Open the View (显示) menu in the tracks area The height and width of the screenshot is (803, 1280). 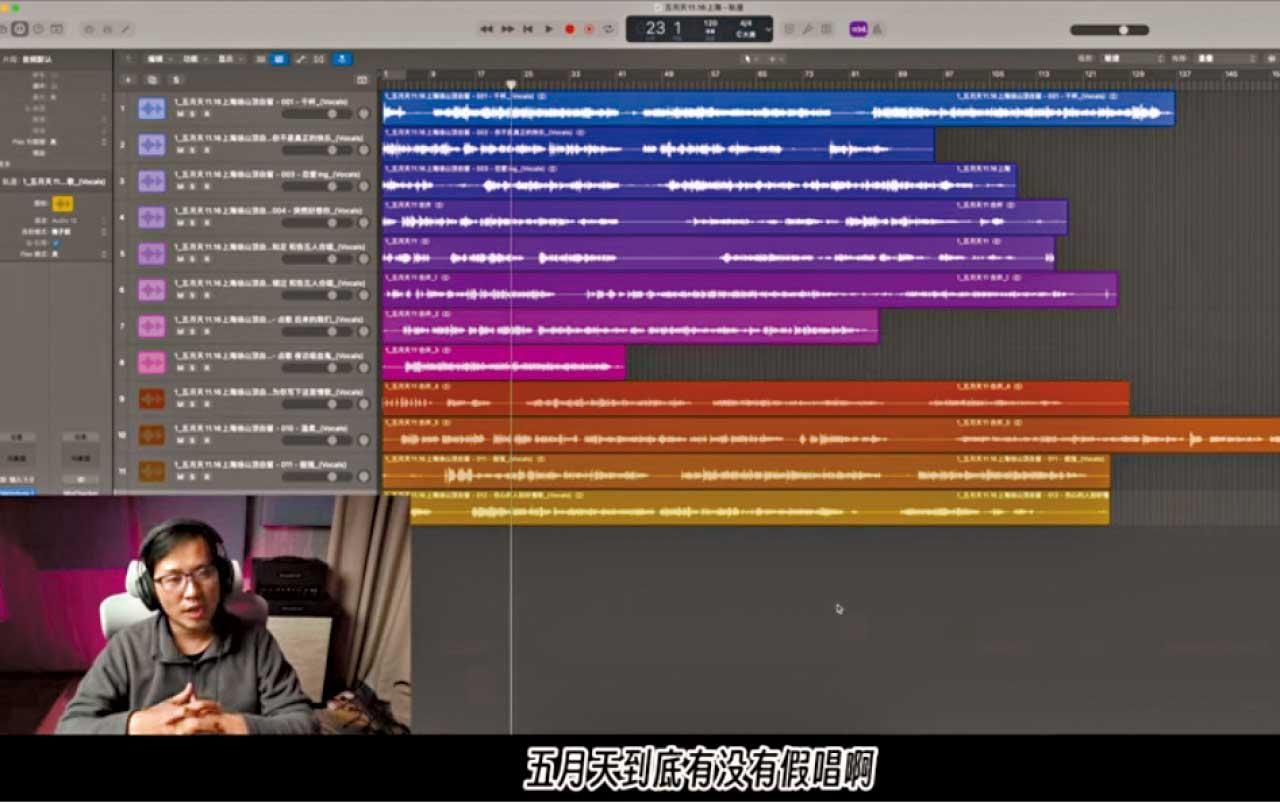[x=225, y=59]
